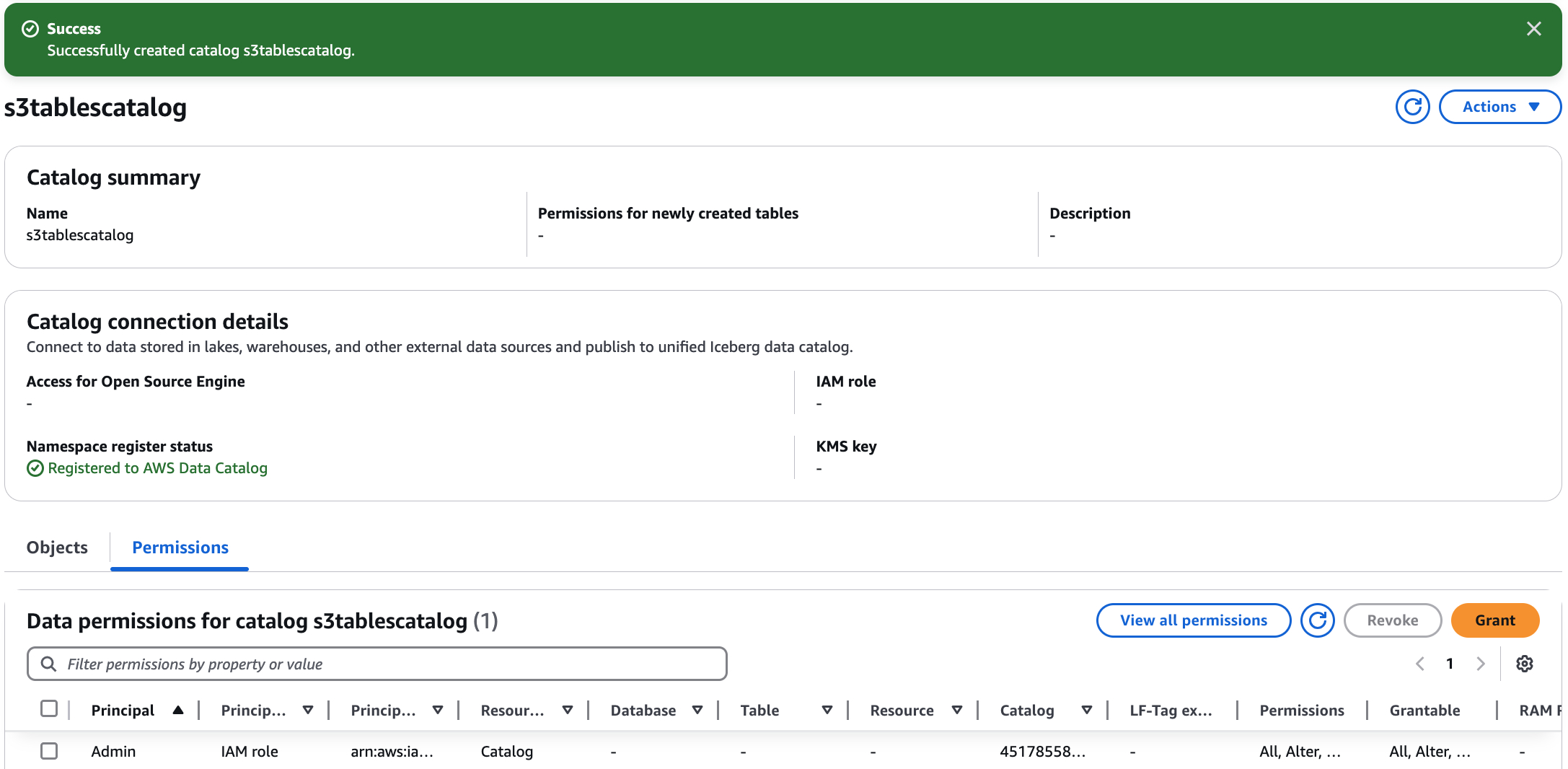Viewport: 1568px width, 769px height.
Task: Go to next page of permissions
Action: click(1481, 664)
